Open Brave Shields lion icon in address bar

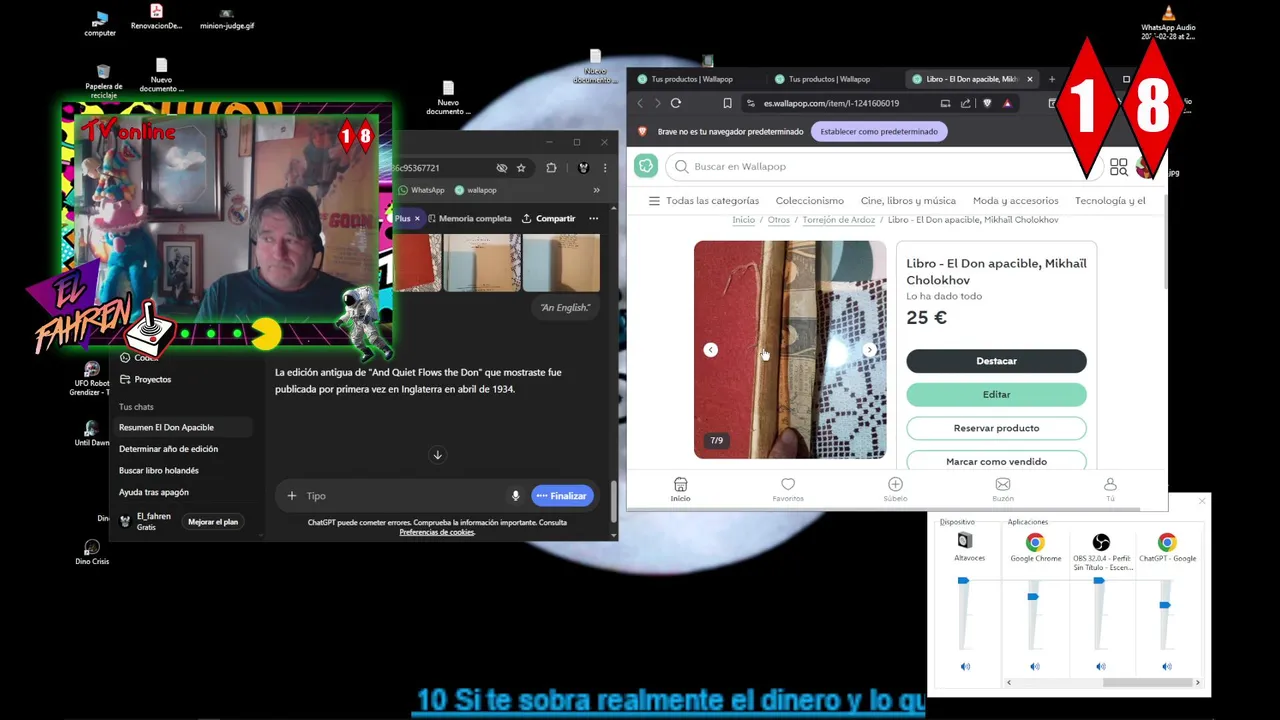click(x=987, y=103)
